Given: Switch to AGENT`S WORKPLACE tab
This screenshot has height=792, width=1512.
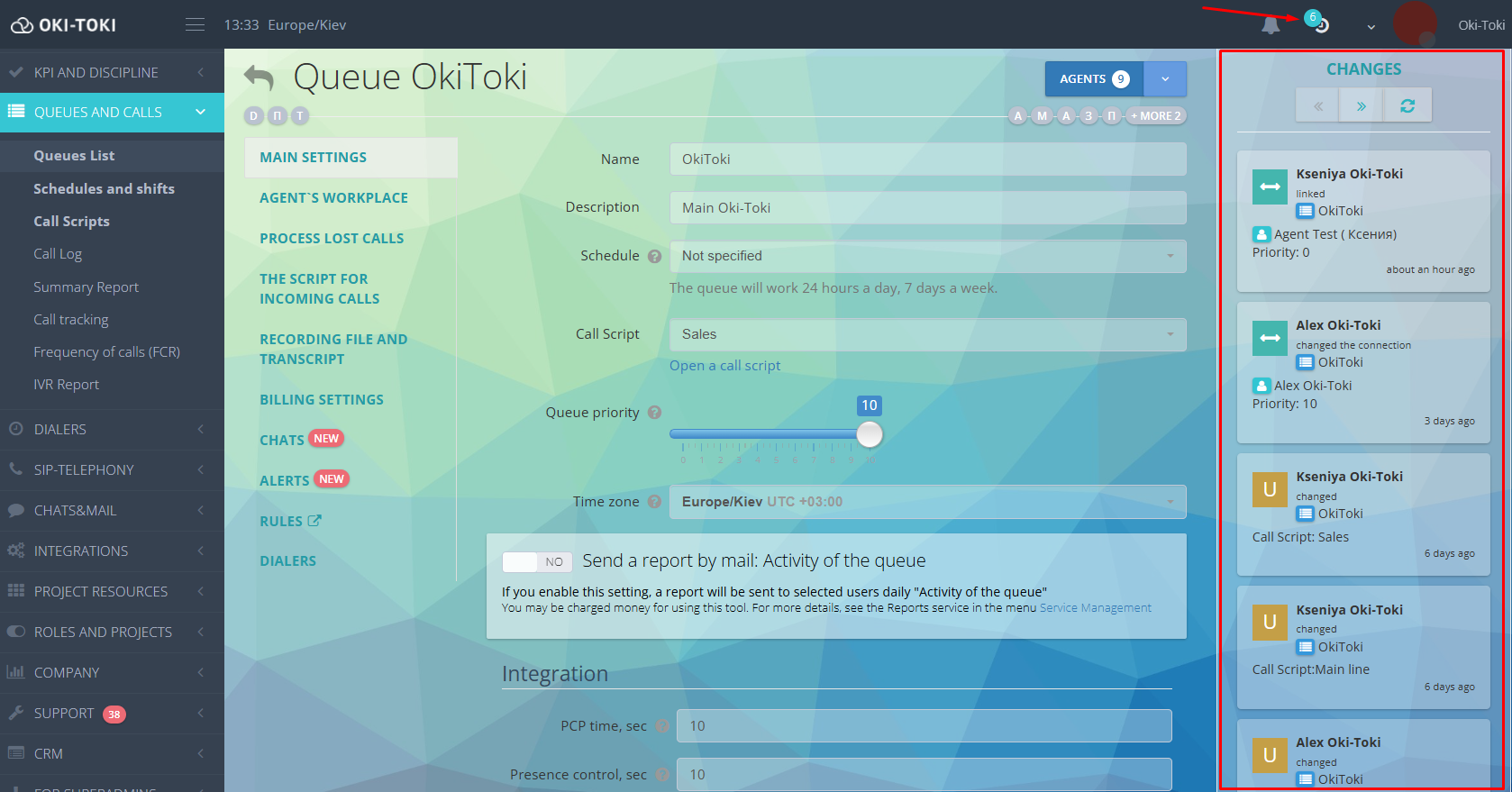Looking at the screenshot, I should click(x=333, y=198).
